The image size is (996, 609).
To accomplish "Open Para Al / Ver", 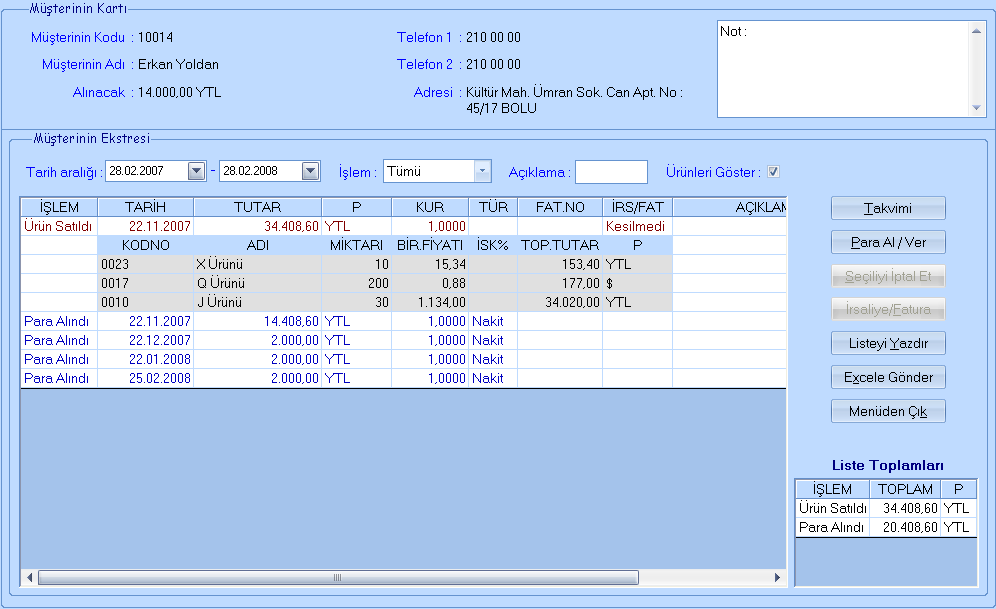I will pyautogui.click(x=888, y=242).
